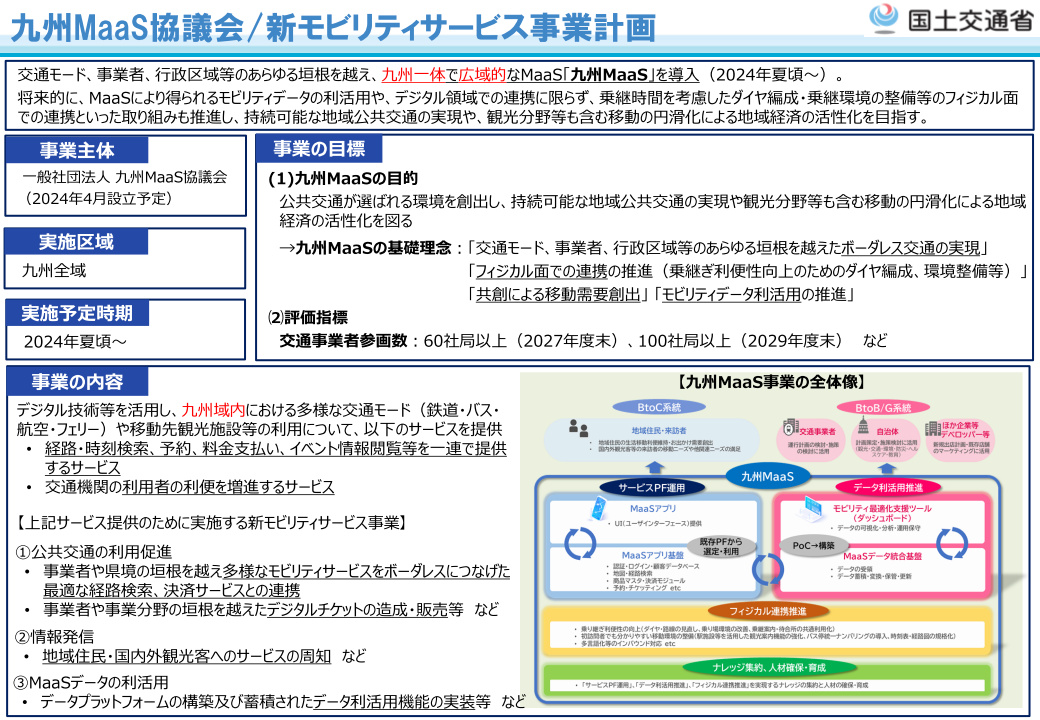Click the underlined 利用者の利便を増進するサービス text
Image resolution: width=1040 pixels, height=720 pixels.
(228, 487)
